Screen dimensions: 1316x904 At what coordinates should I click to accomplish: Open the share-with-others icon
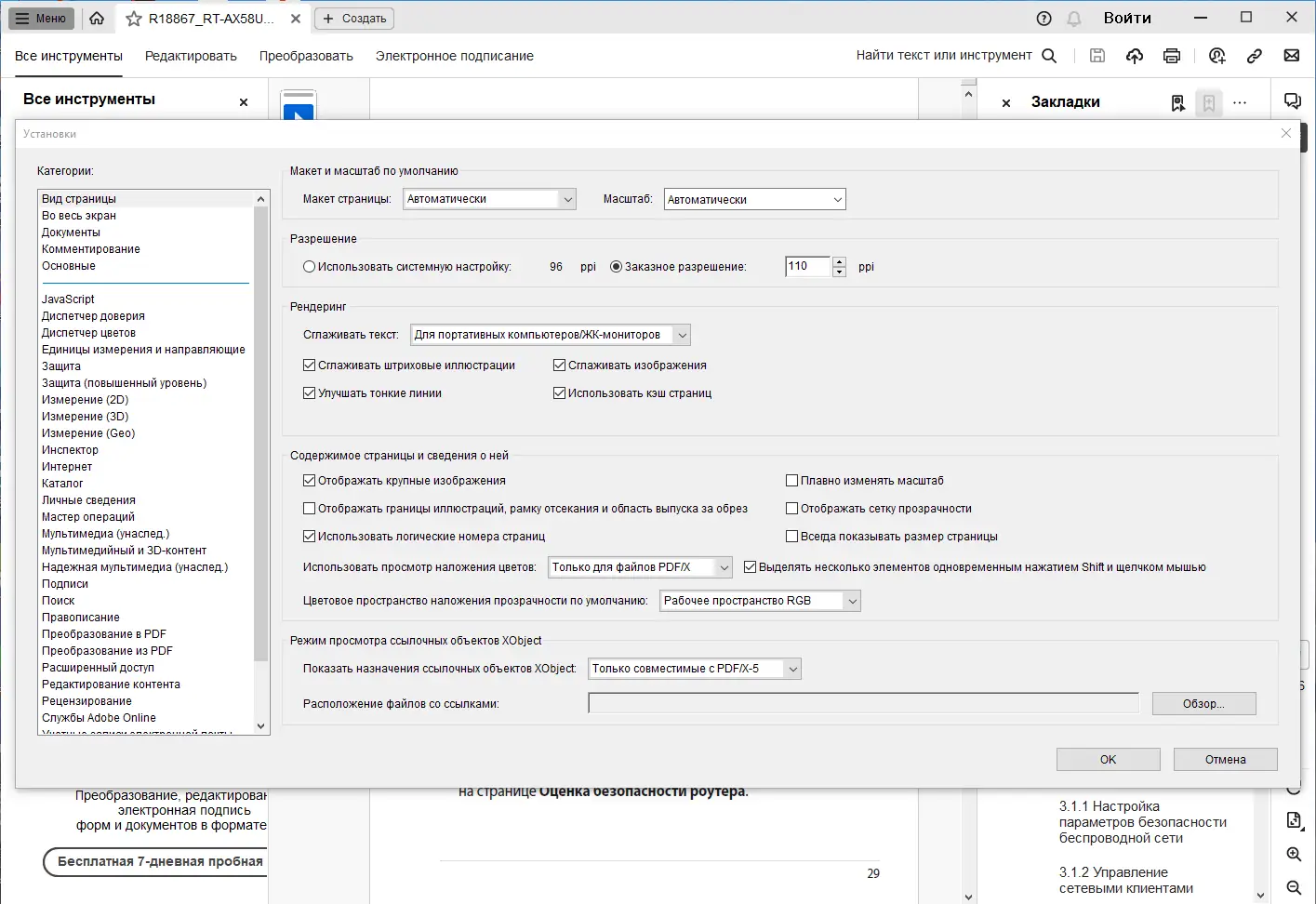pos(1216,56)
